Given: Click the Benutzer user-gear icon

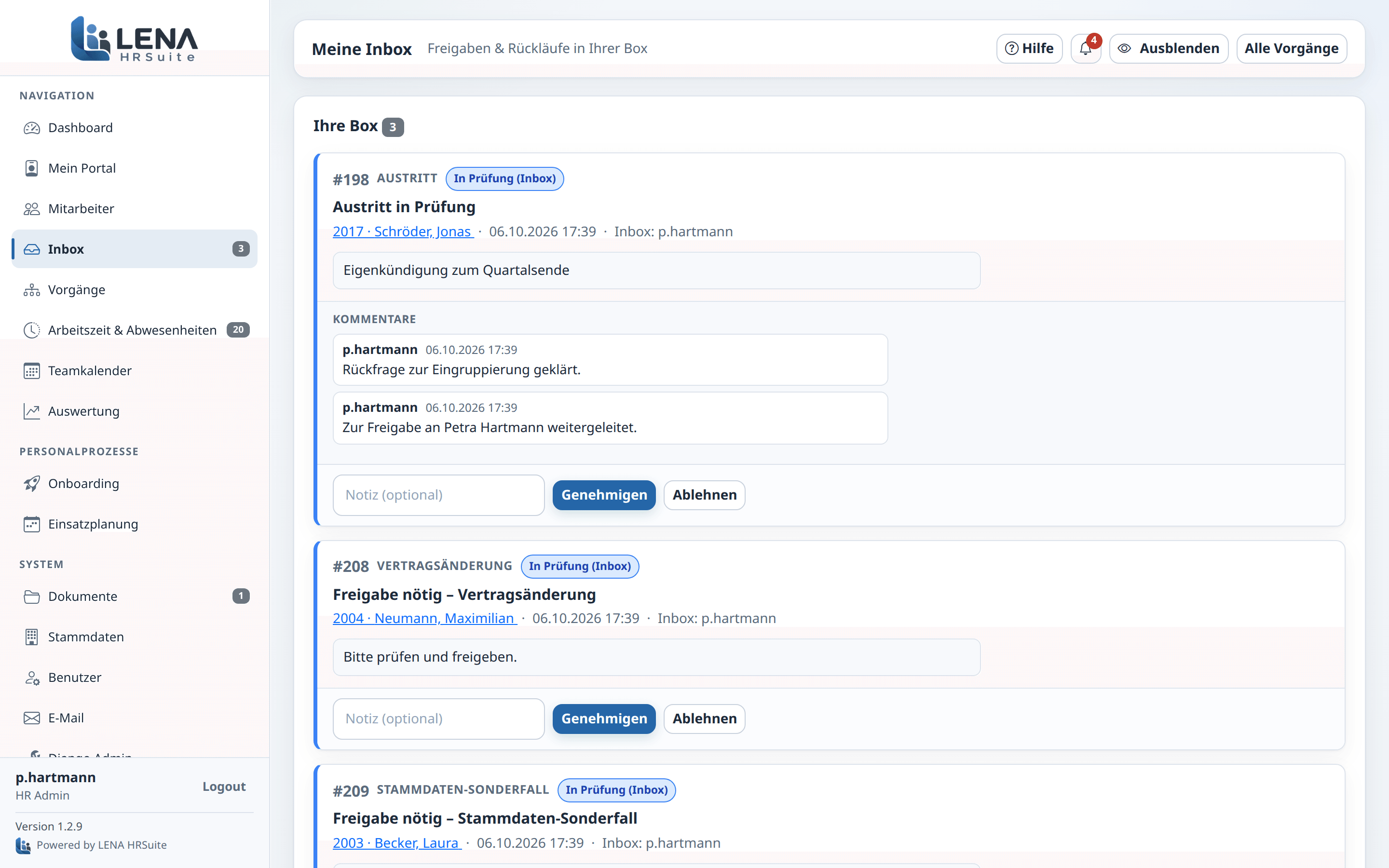Looking at the screenshot, I should tap(31, 678).
